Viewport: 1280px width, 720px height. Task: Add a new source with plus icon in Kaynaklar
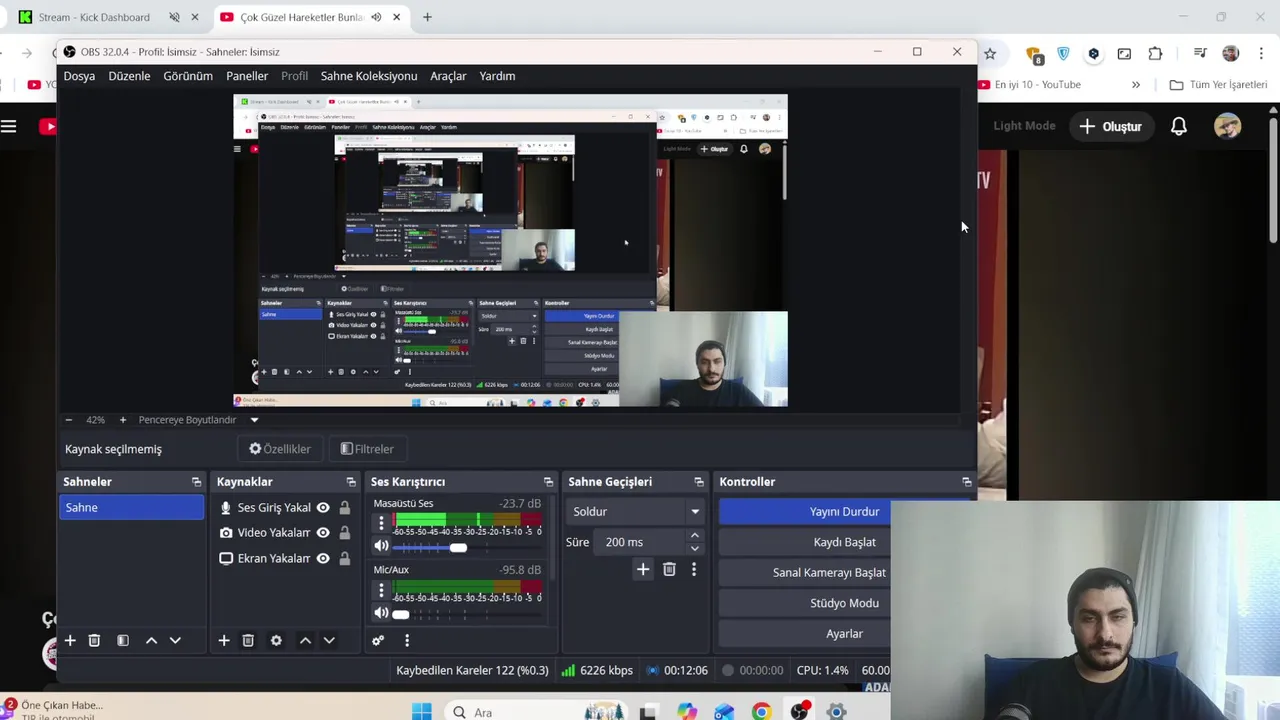coord(224,640)
